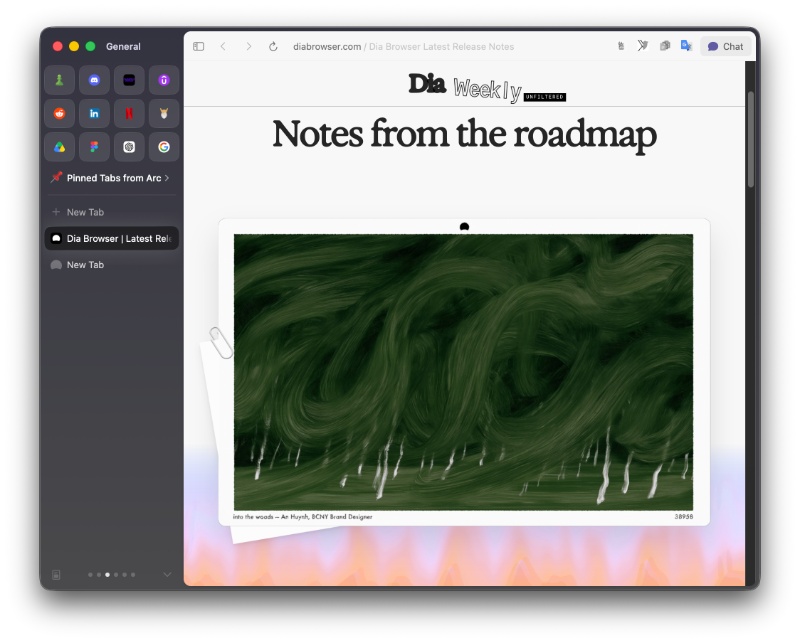Open the Chat panel
The image size is (800, 643).
pos(725,46)
